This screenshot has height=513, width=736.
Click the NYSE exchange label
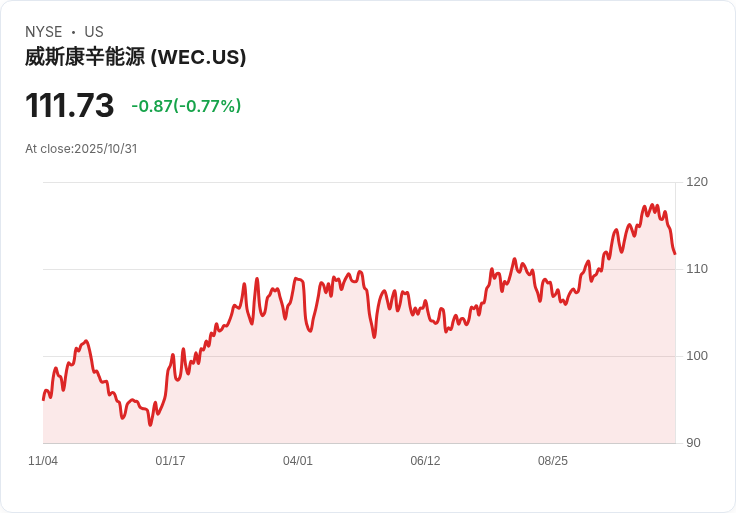click(44, 32)
